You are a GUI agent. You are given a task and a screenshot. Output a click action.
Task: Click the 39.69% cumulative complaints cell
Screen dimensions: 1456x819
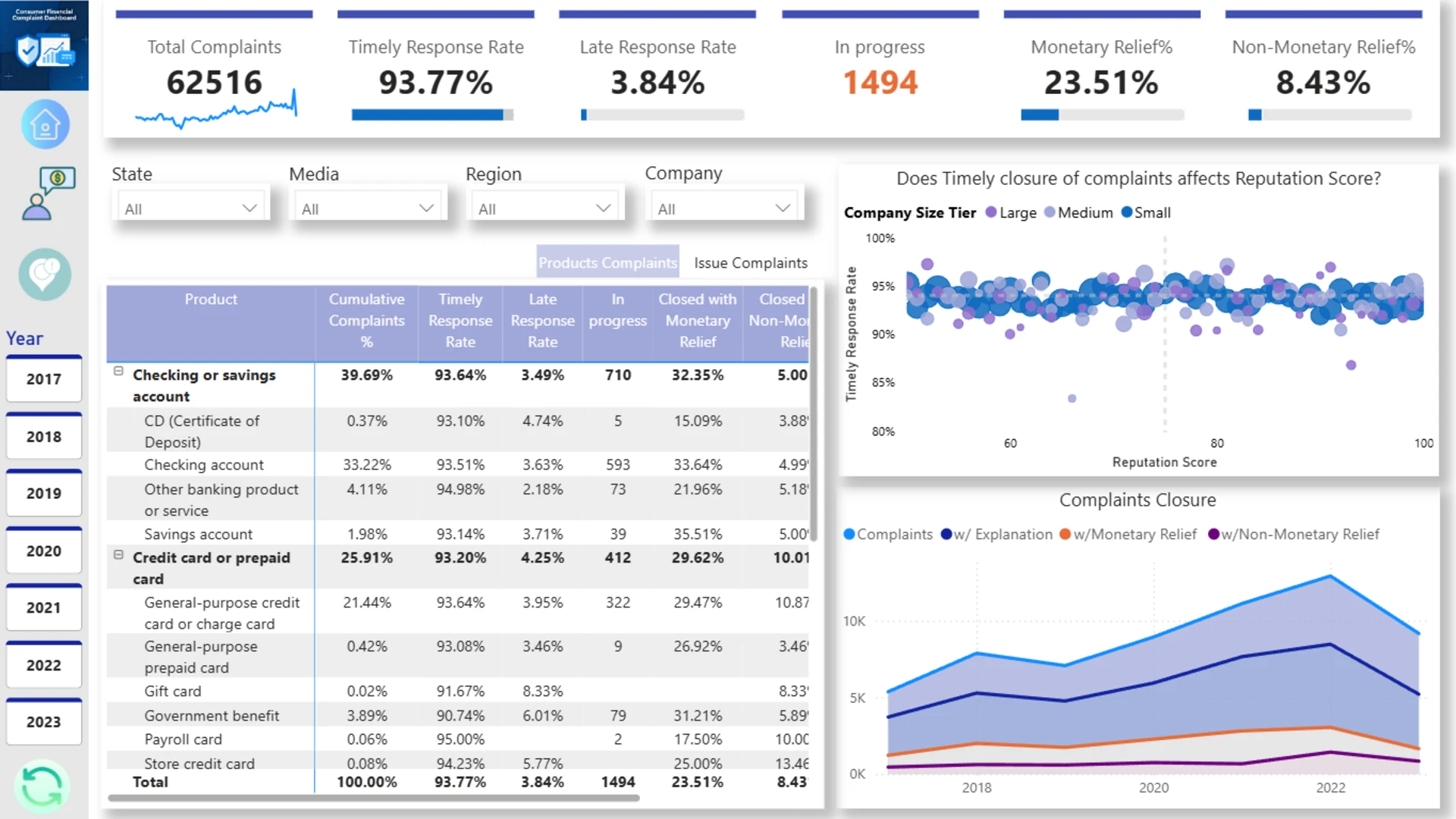point(367,375)
